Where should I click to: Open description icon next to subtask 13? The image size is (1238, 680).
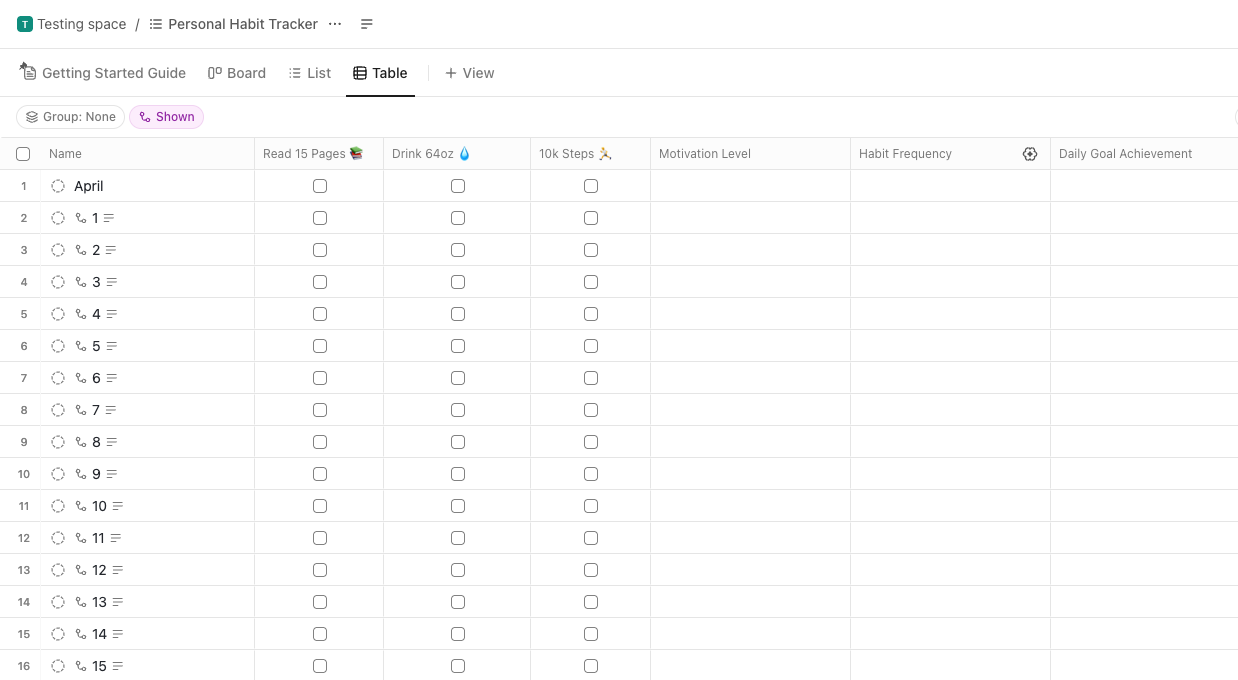coord(118,602)
